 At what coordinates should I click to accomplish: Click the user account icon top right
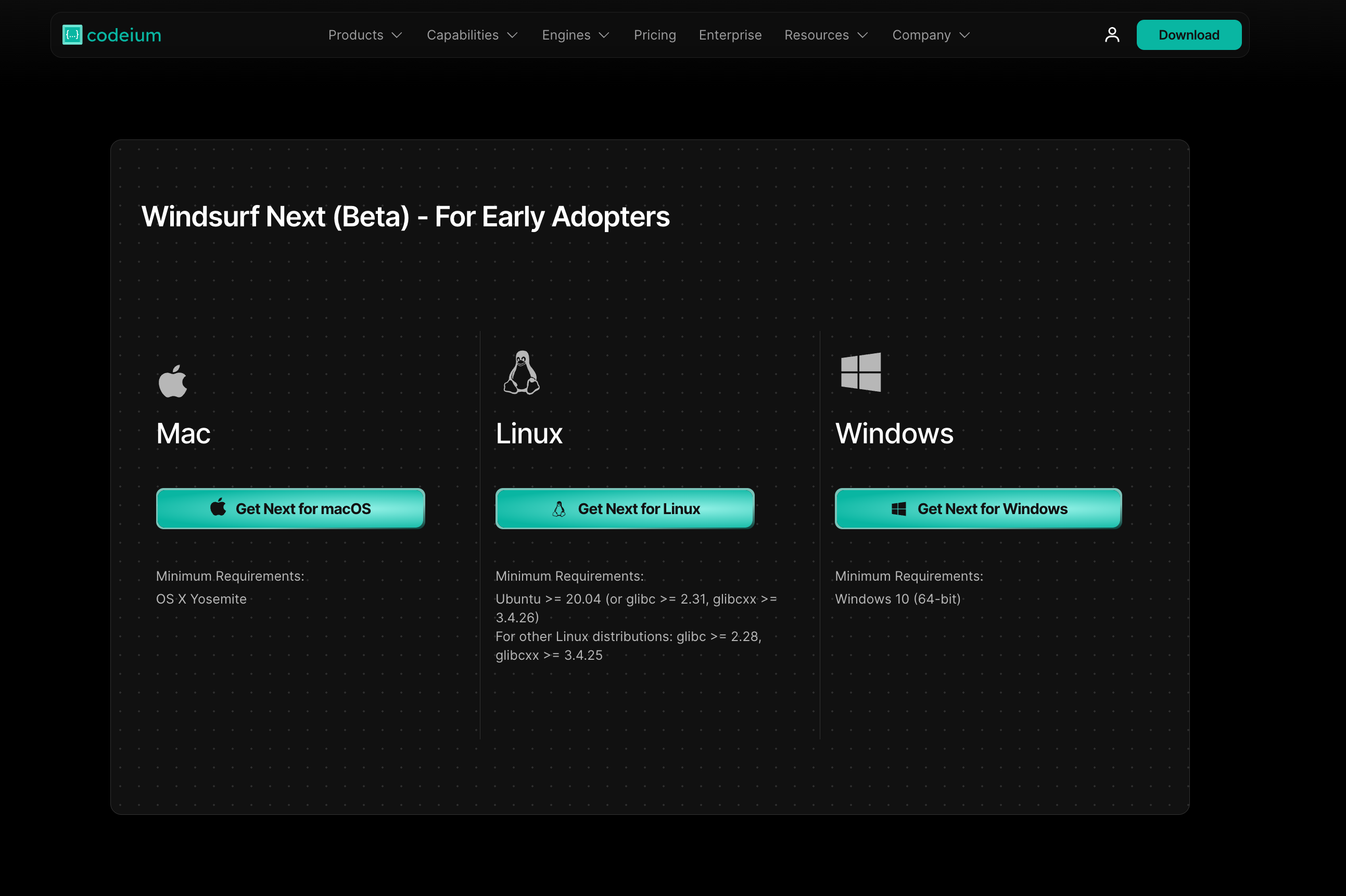click(x=1111, y=34)
